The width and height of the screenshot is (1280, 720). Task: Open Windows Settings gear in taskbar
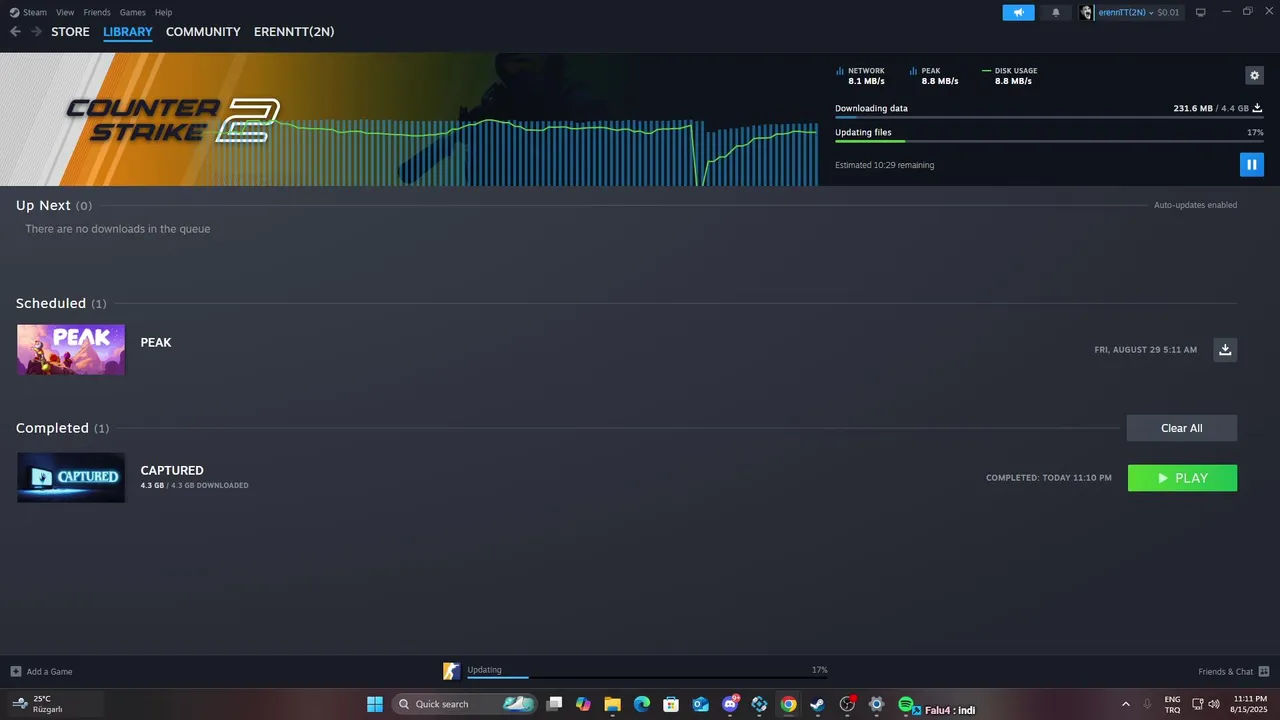pos(876,704)
